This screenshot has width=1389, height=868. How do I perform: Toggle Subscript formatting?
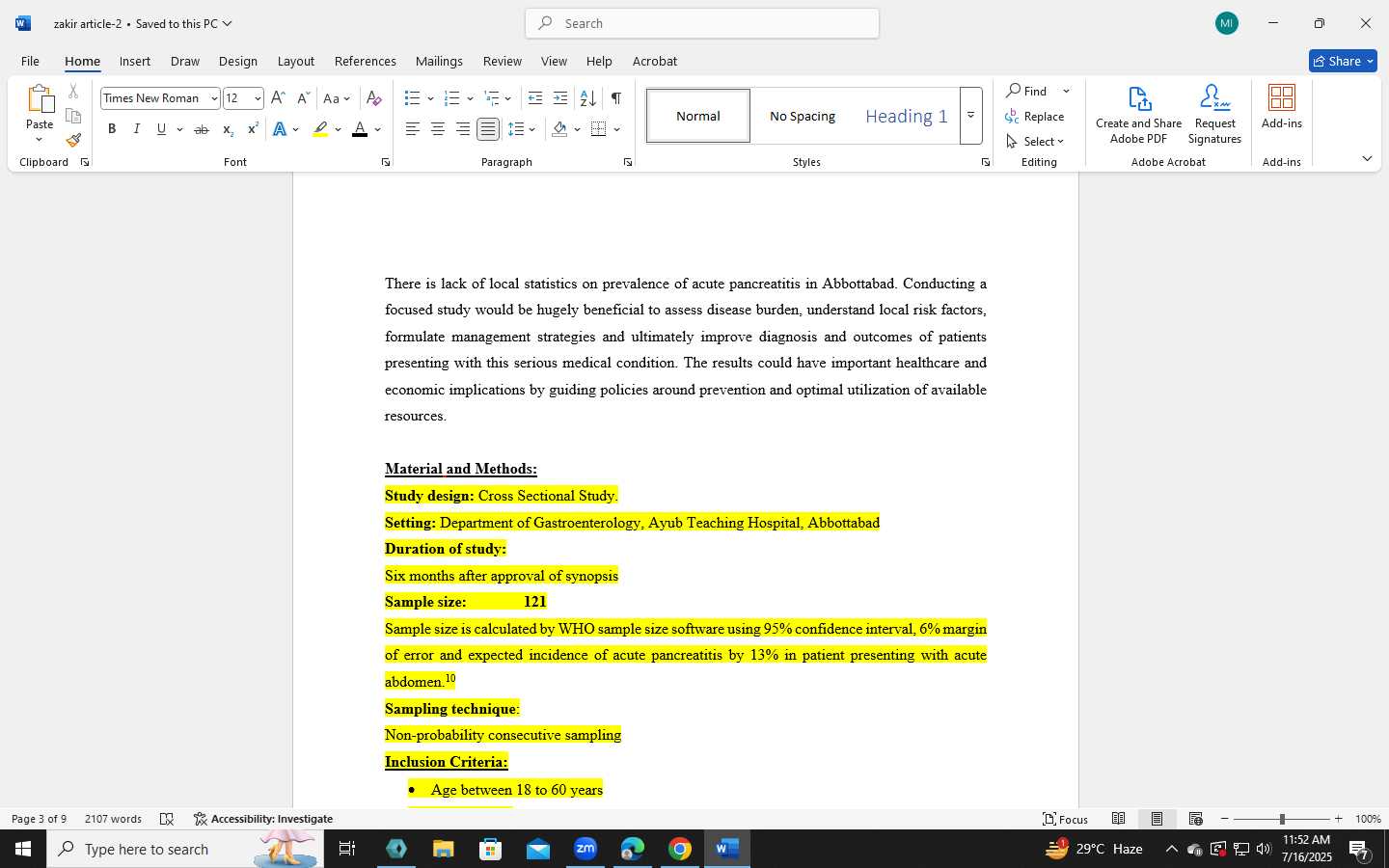(228, 129)
